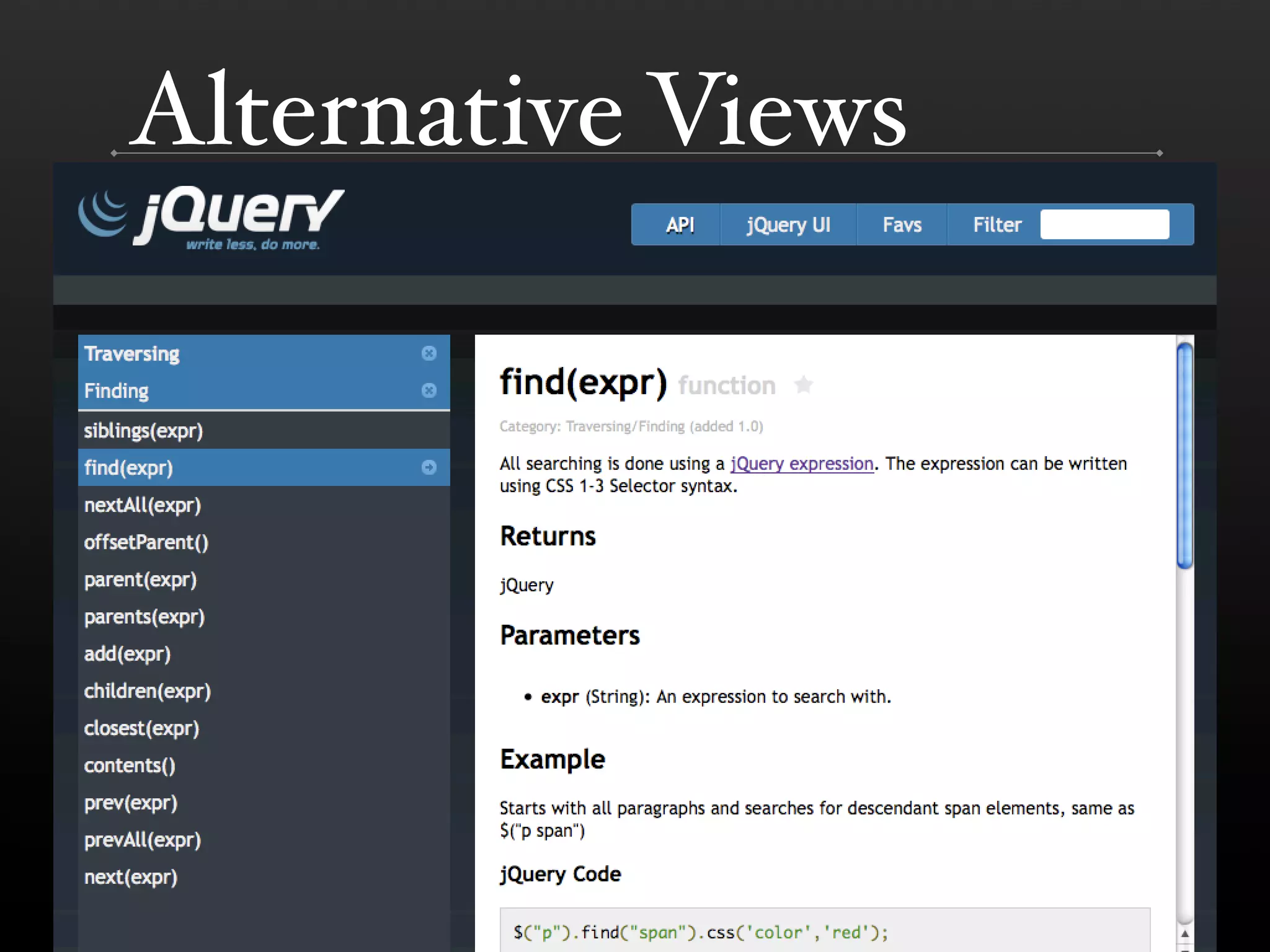Click into the Filter input field
The width and height of the screenshot is (1270, 952).
coord(1105,224)
